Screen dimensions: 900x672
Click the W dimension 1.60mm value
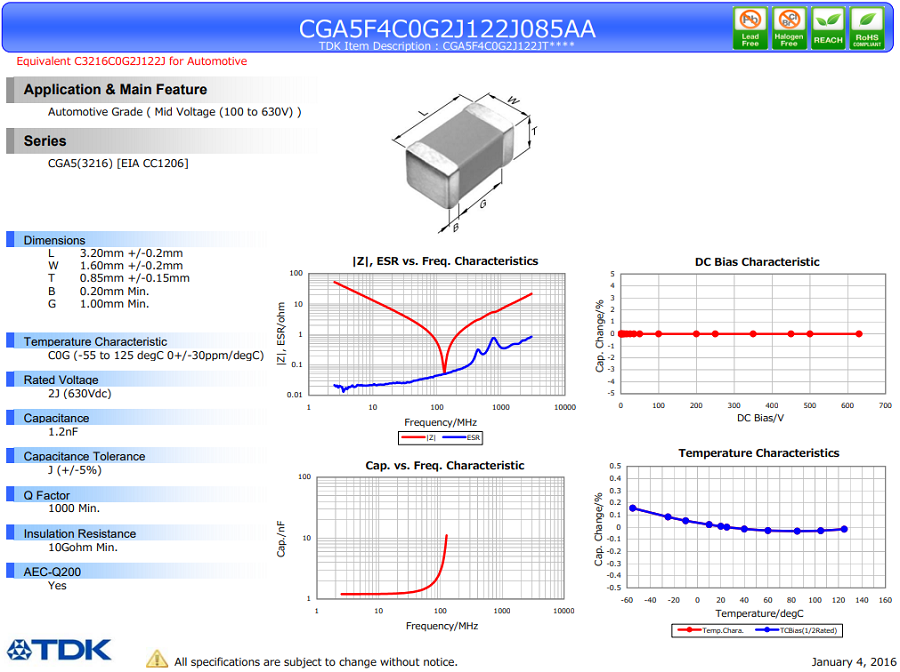tap(131, 266)
